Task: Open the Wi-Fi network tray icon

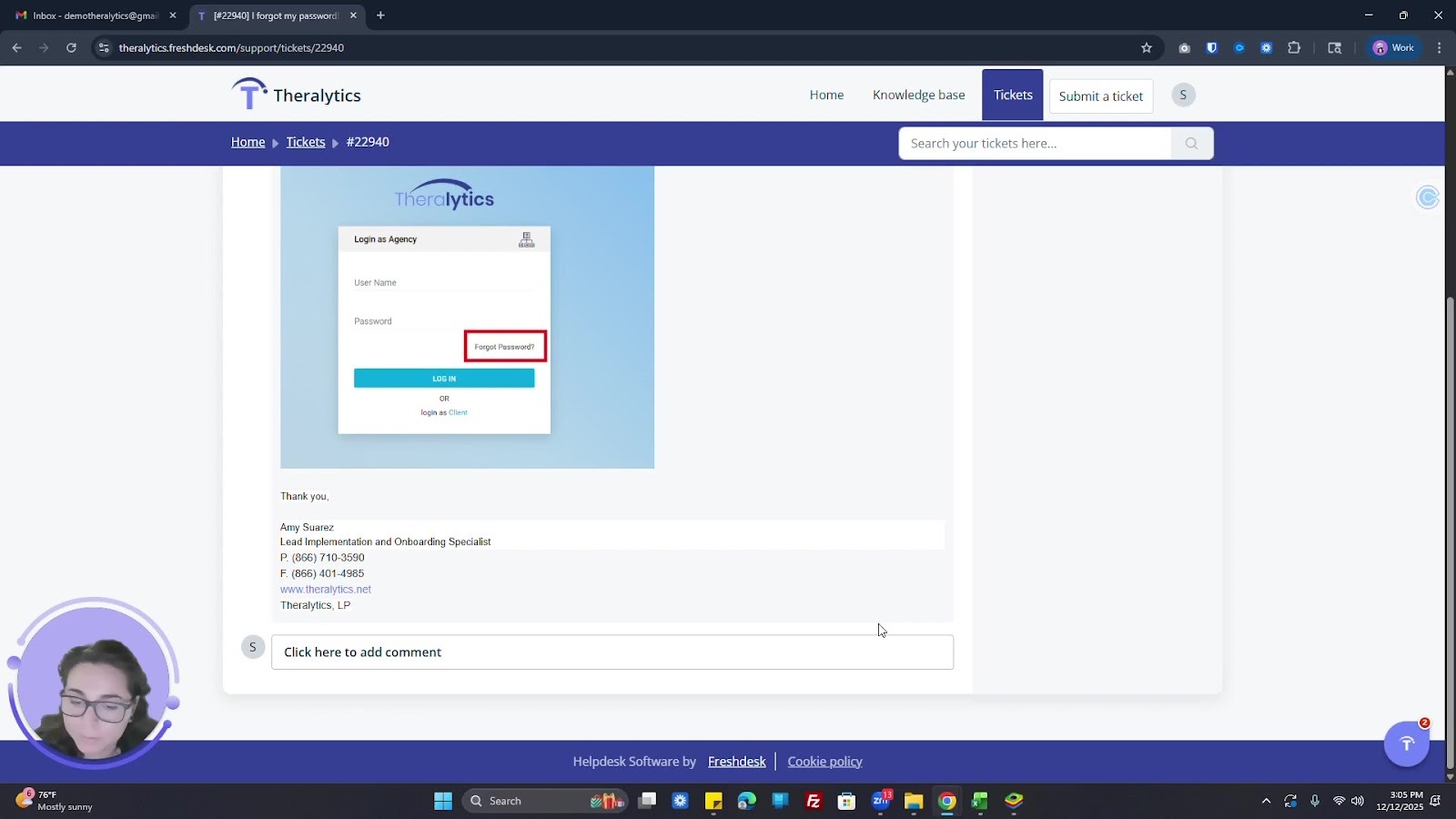Action: (x=1339, y=801)
